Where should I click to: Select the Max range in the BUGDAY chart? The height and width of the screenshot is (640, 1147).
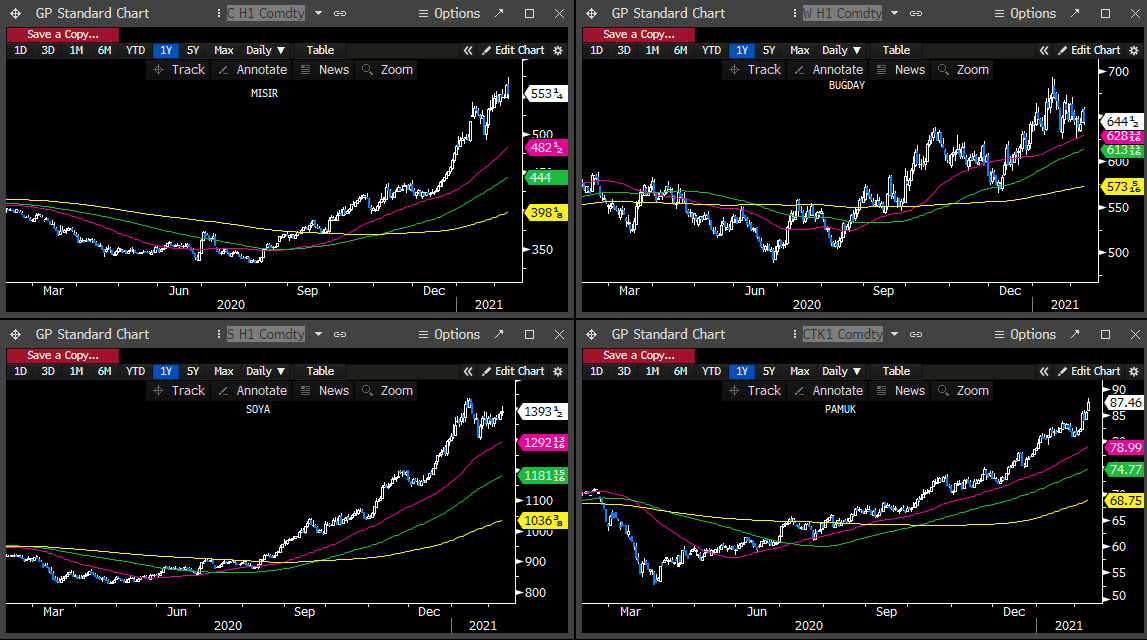pyautogui.click(x=800, y=50)
